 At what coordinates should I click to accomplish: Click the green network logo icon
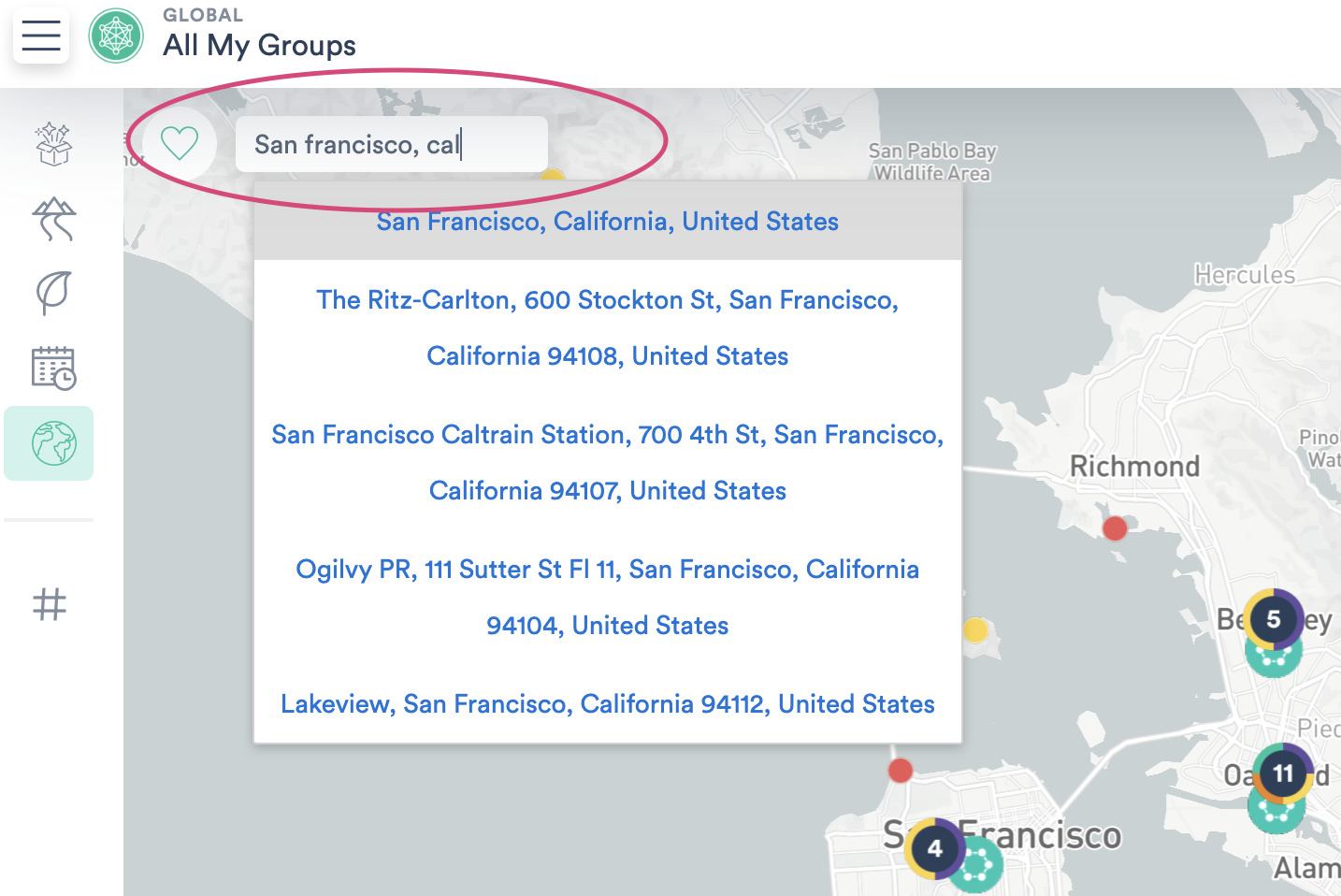(116, 36)
